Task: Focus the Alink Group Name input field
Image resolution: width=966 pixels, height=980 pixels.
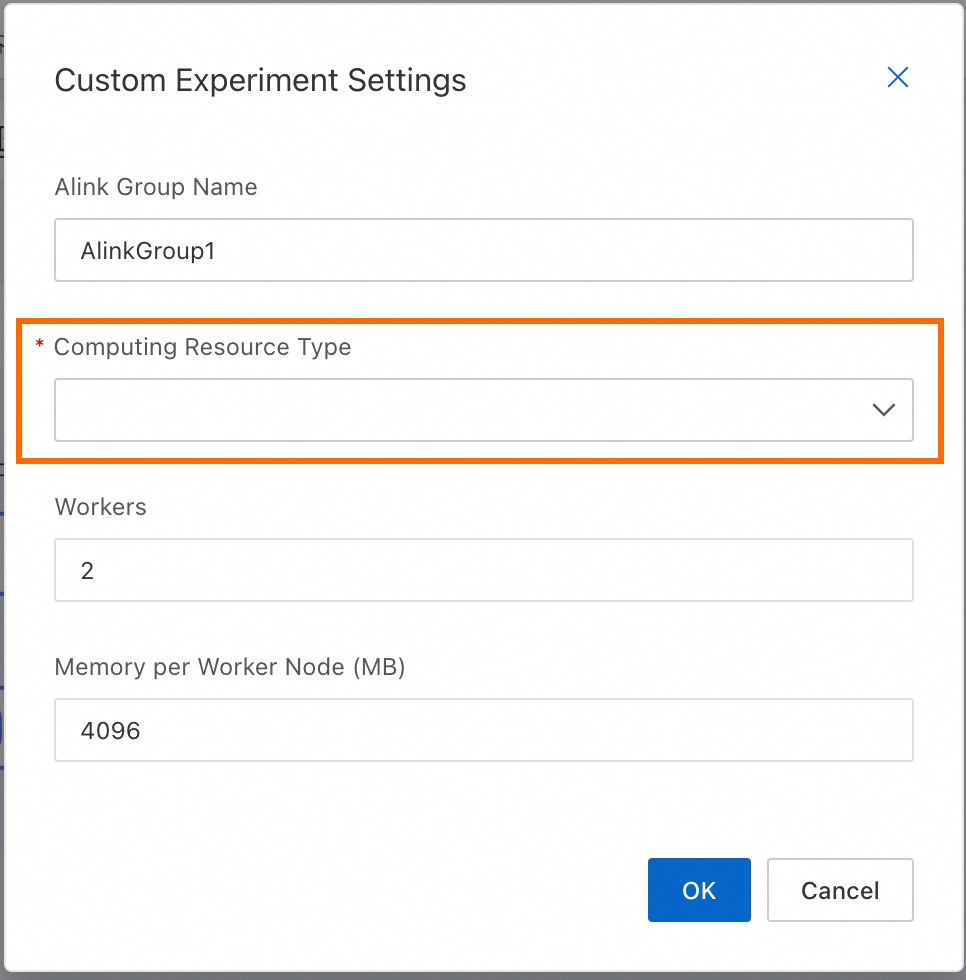Action: click(483, 250)
